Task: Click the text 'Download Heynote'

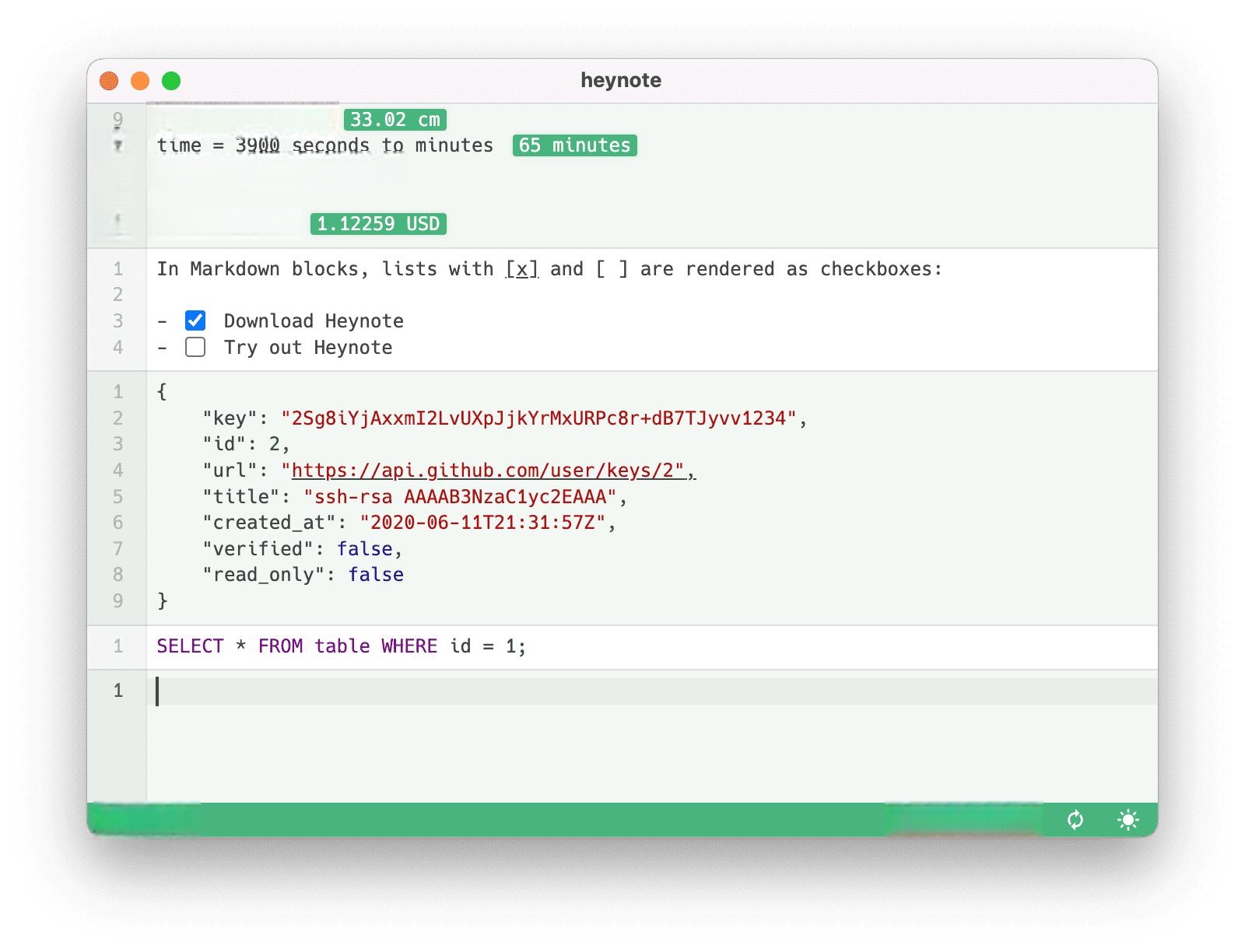Action: pos(314,321)
